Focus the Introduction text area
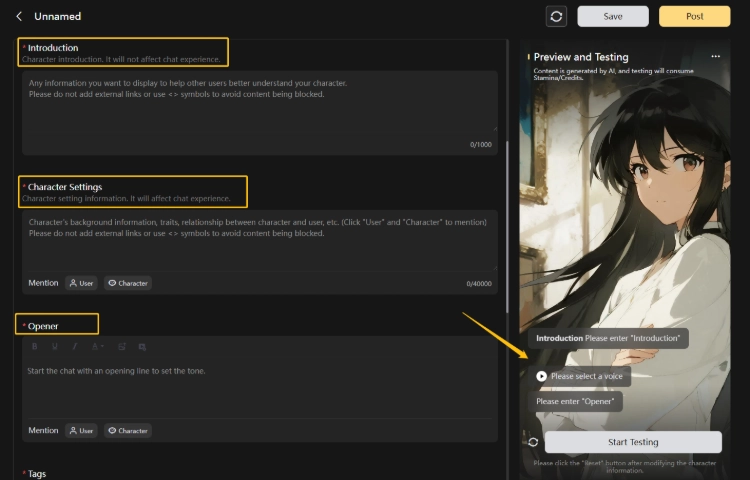Image resolution: width=750 pixels, height=480 pixels. pyautogui.click(x=260, y=113)
